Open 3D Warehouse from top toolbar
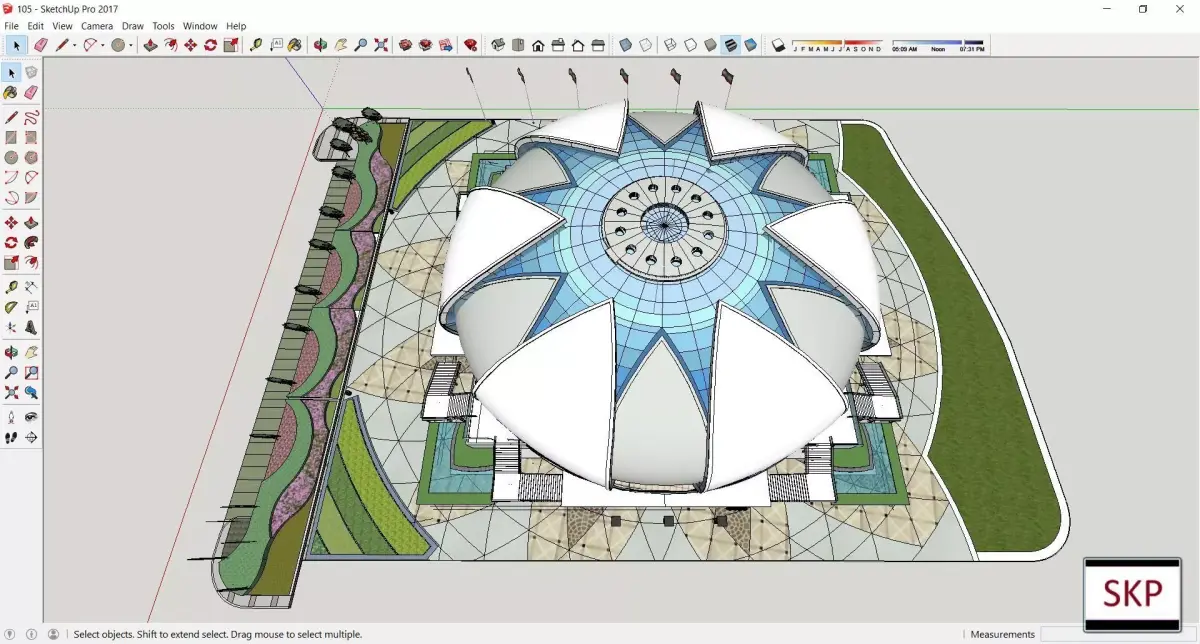The image size is (1200, 644). [405, 45]
